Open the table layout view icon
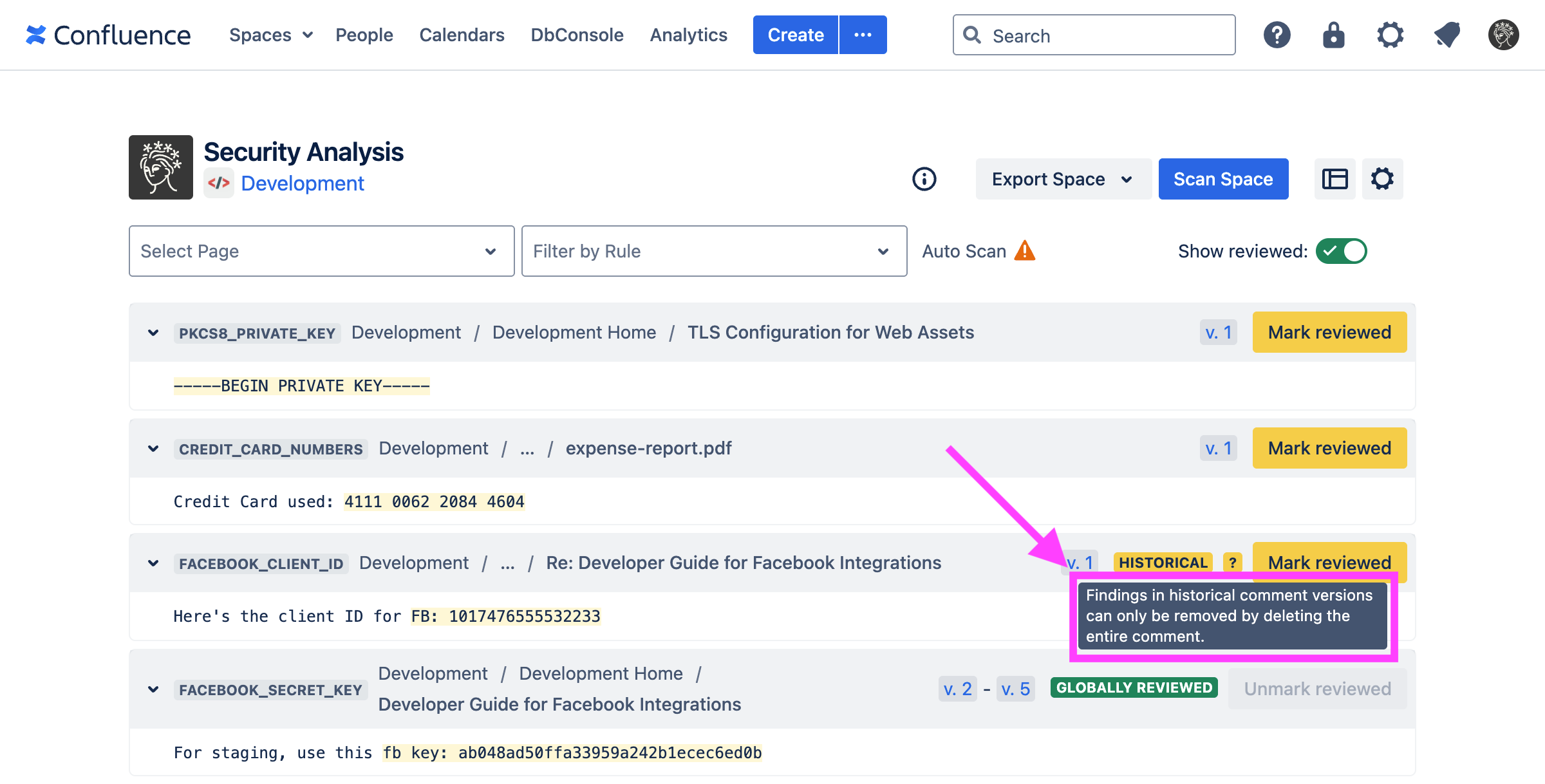The height and width of the screenshot is (784, 1545). [1334, 179]
